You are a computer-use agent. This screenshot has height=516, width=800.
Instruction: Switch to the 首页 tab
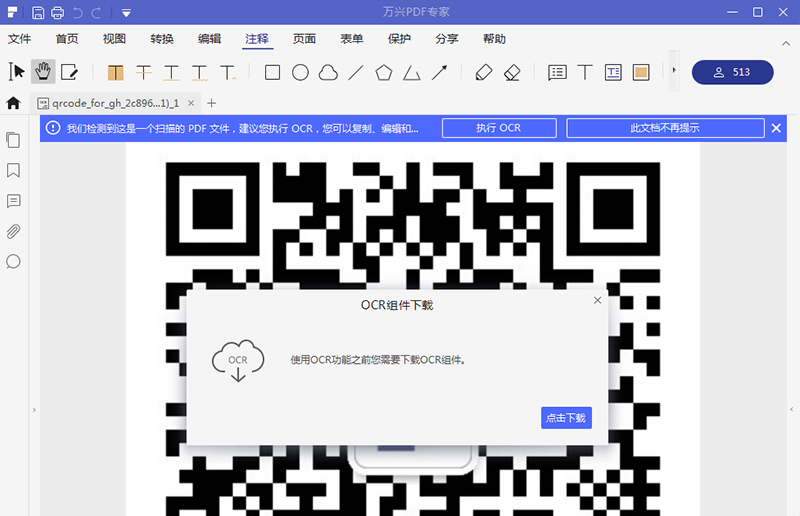tap(67, 39)
